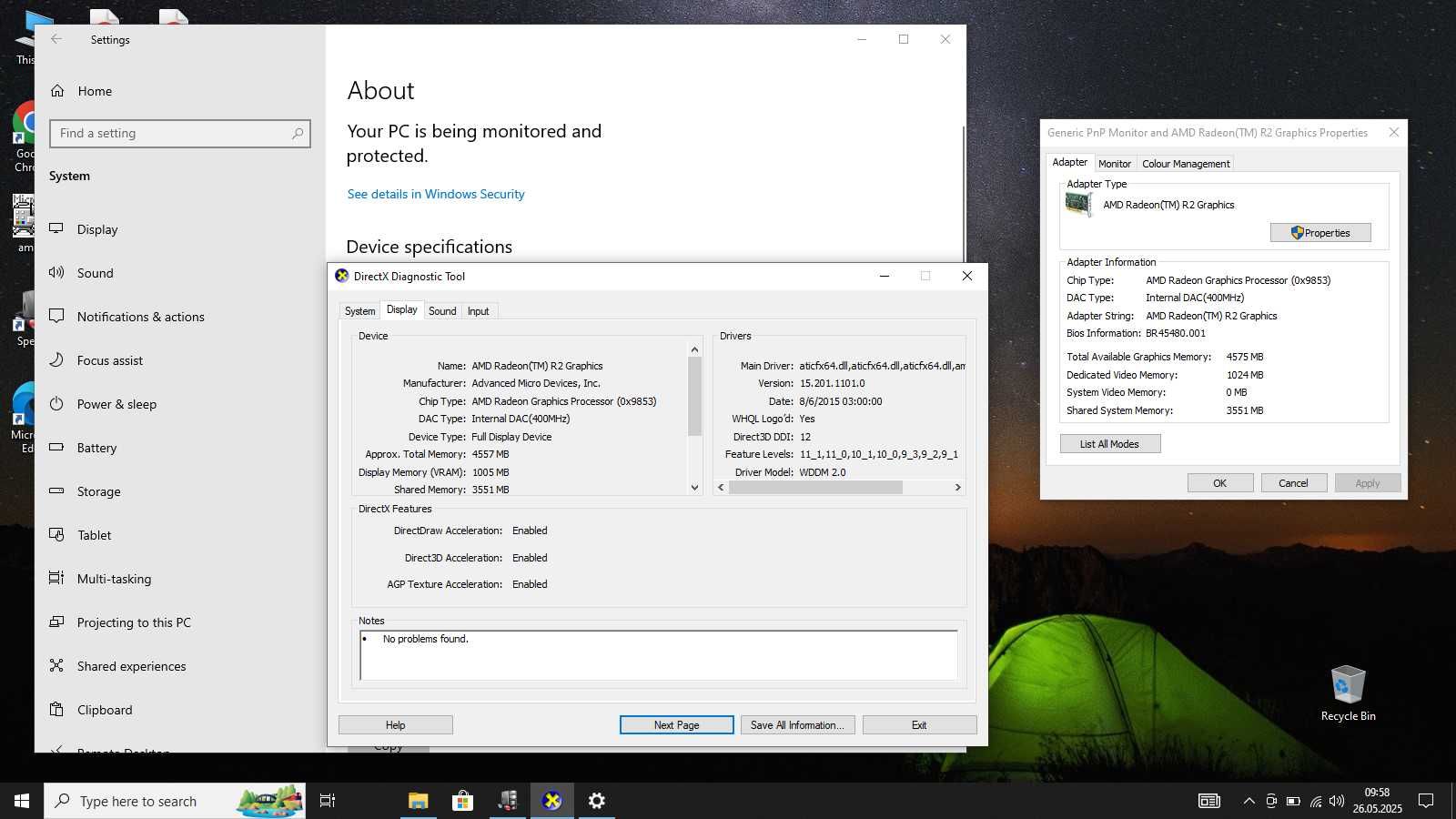Click the adapter Properties button
The width and height of the screenshot is (1456, 819).
[x=1320, y=233]
